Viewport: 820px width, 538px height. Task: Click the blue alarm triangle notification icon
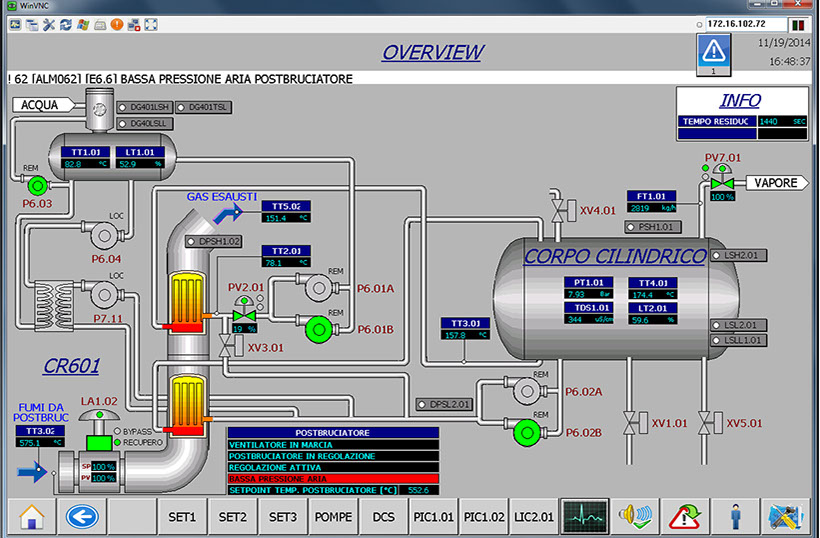coord(714,50)
